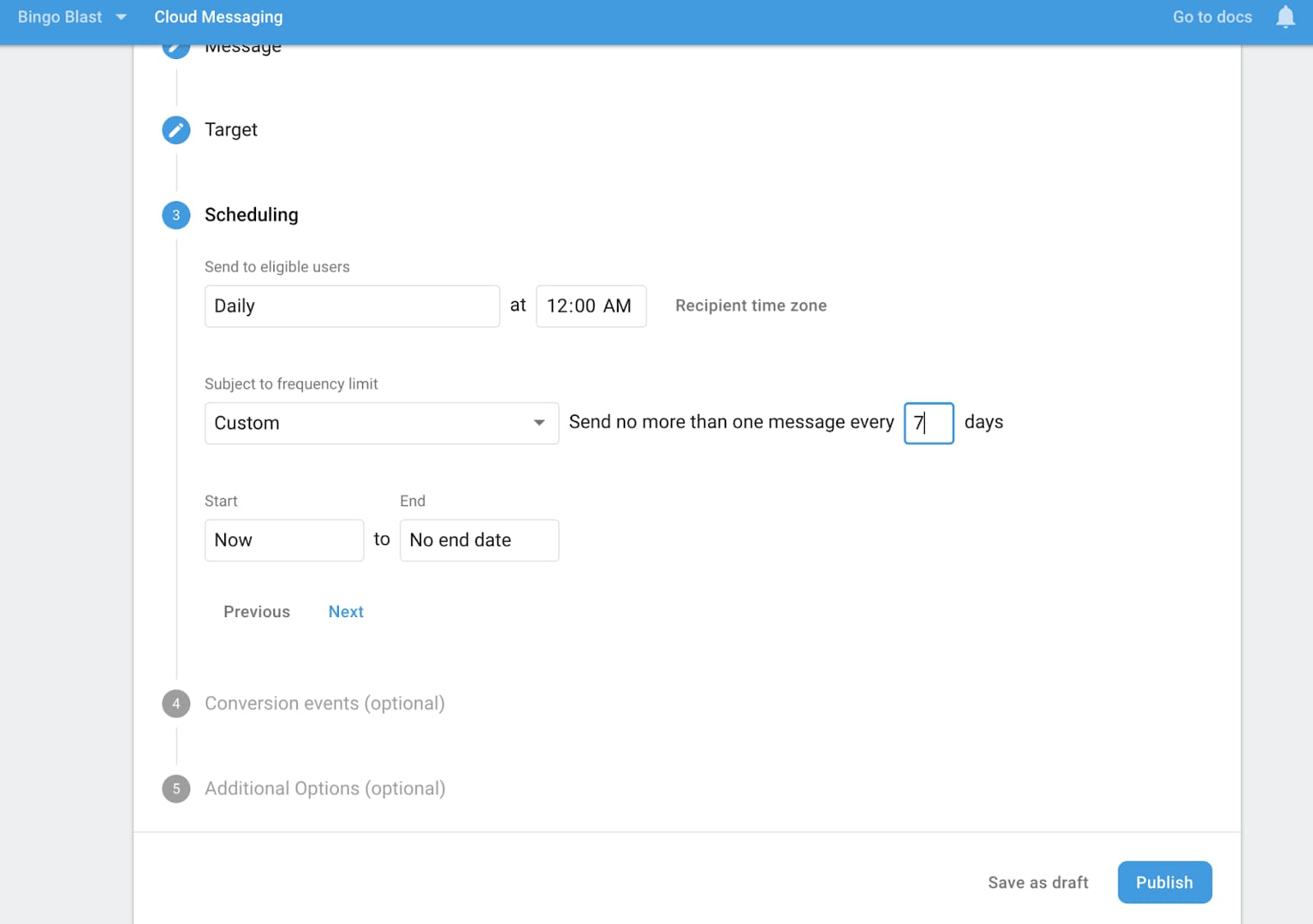
Task: Click 'Subject to frequency limit' label
Action: tap(291, 384)
